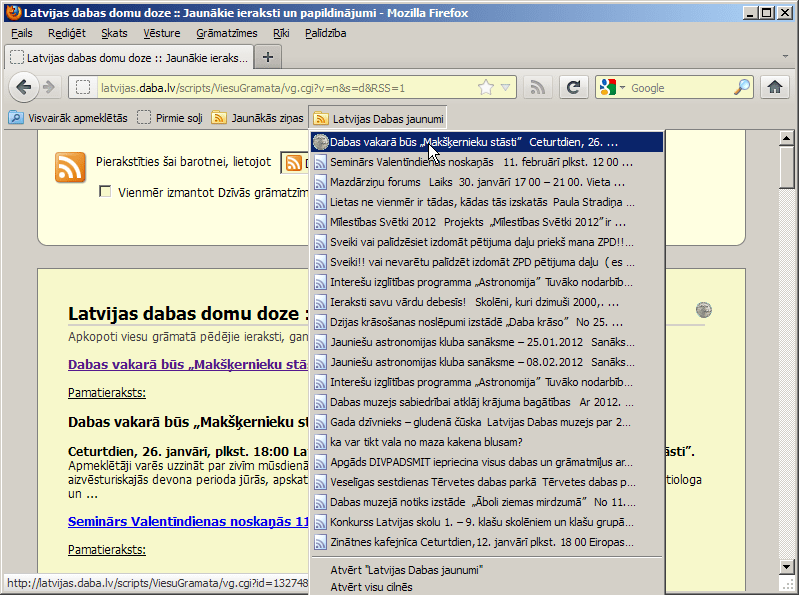799x595 pixels.
Task: Go back with the back arrow button
Action: 23,88
